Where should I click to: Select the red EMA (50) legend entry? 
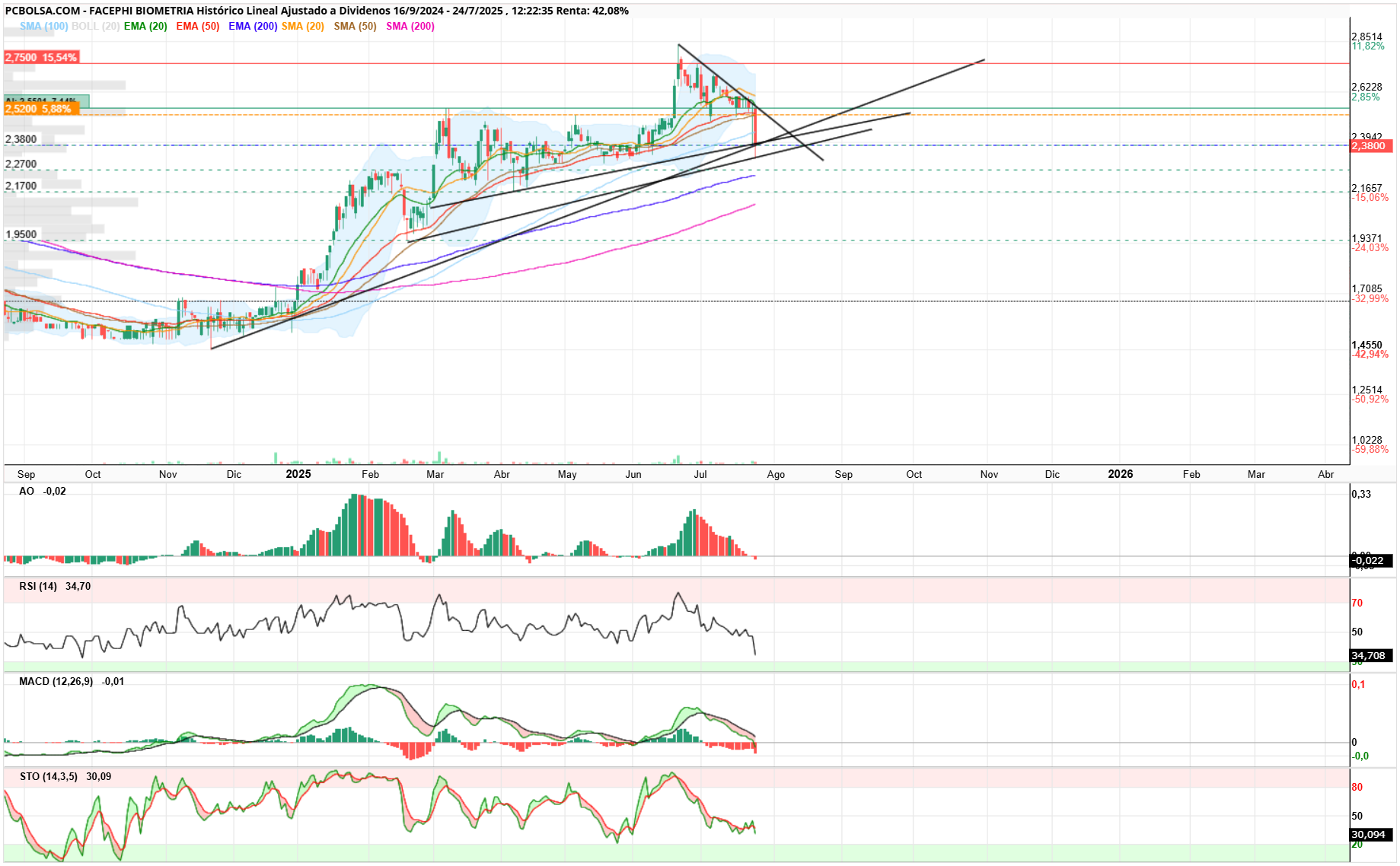(x=198, y=26)
